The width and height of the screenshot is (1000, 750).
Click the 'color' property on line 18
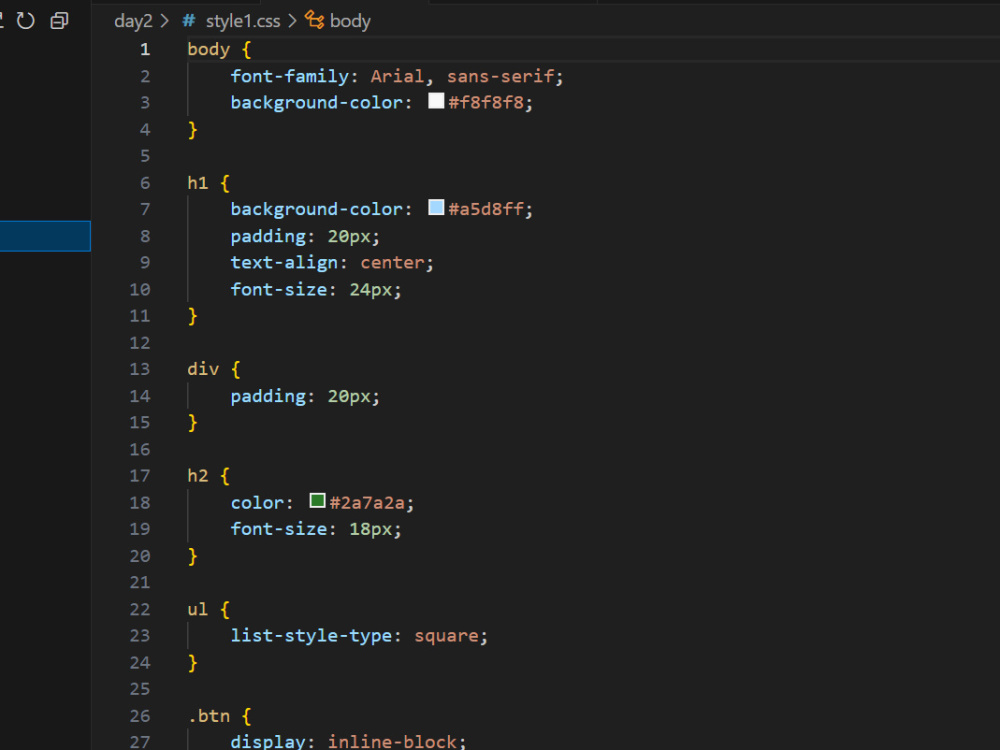(258, 503)
